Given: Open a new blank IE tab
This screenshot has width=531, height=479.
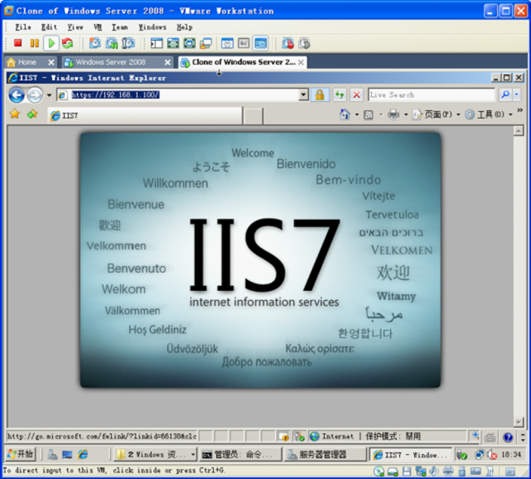Looking at the screenshot, I should pyautogui.click(x=253, y=116).
